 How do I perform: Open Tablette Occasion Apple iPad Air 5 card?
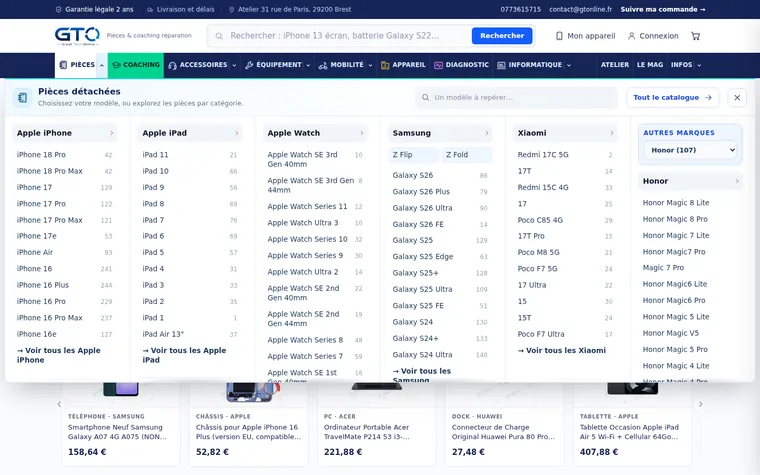point(633,427)
